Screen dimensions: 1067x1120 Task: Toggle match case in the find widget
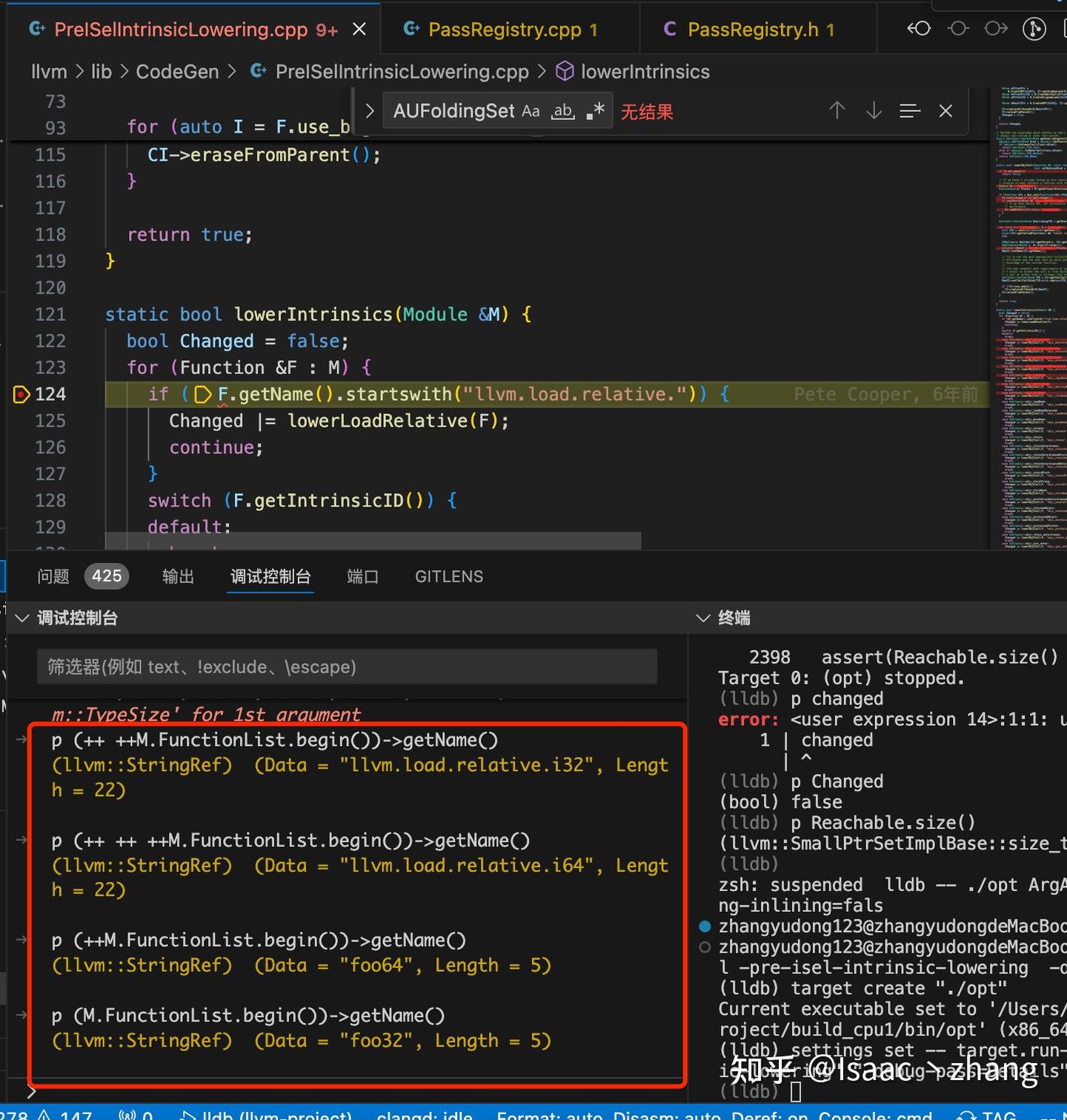click(x=531, y=110)
